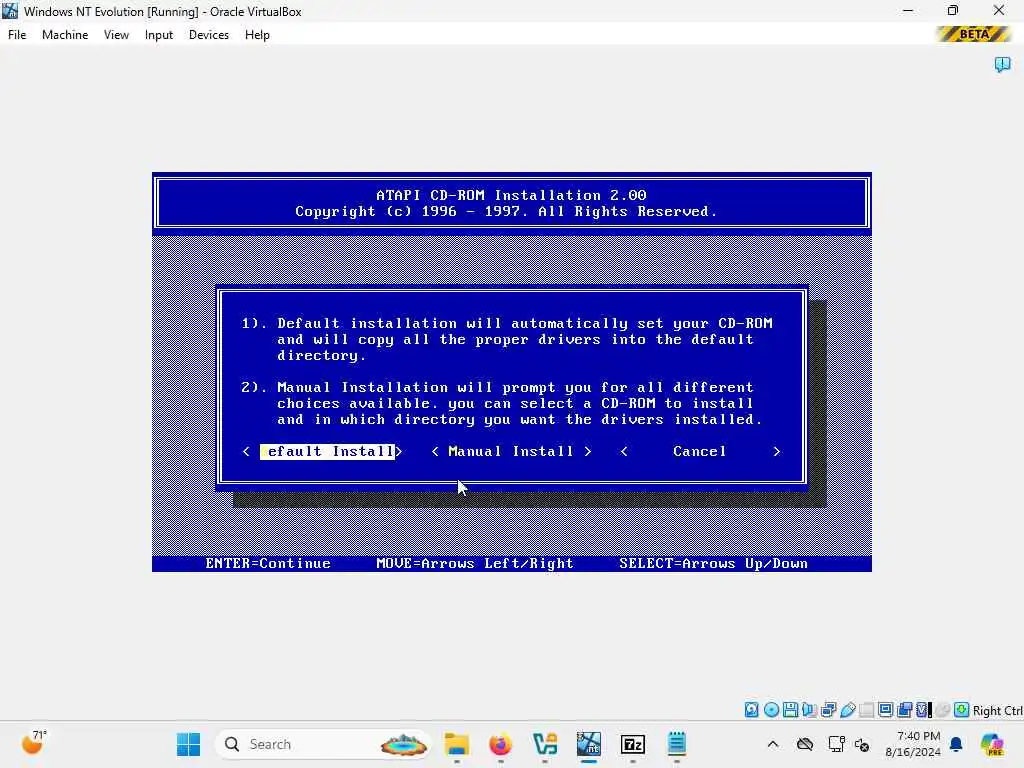Open the Devices menu
The image size is (1024, 768).
[209, 35]
